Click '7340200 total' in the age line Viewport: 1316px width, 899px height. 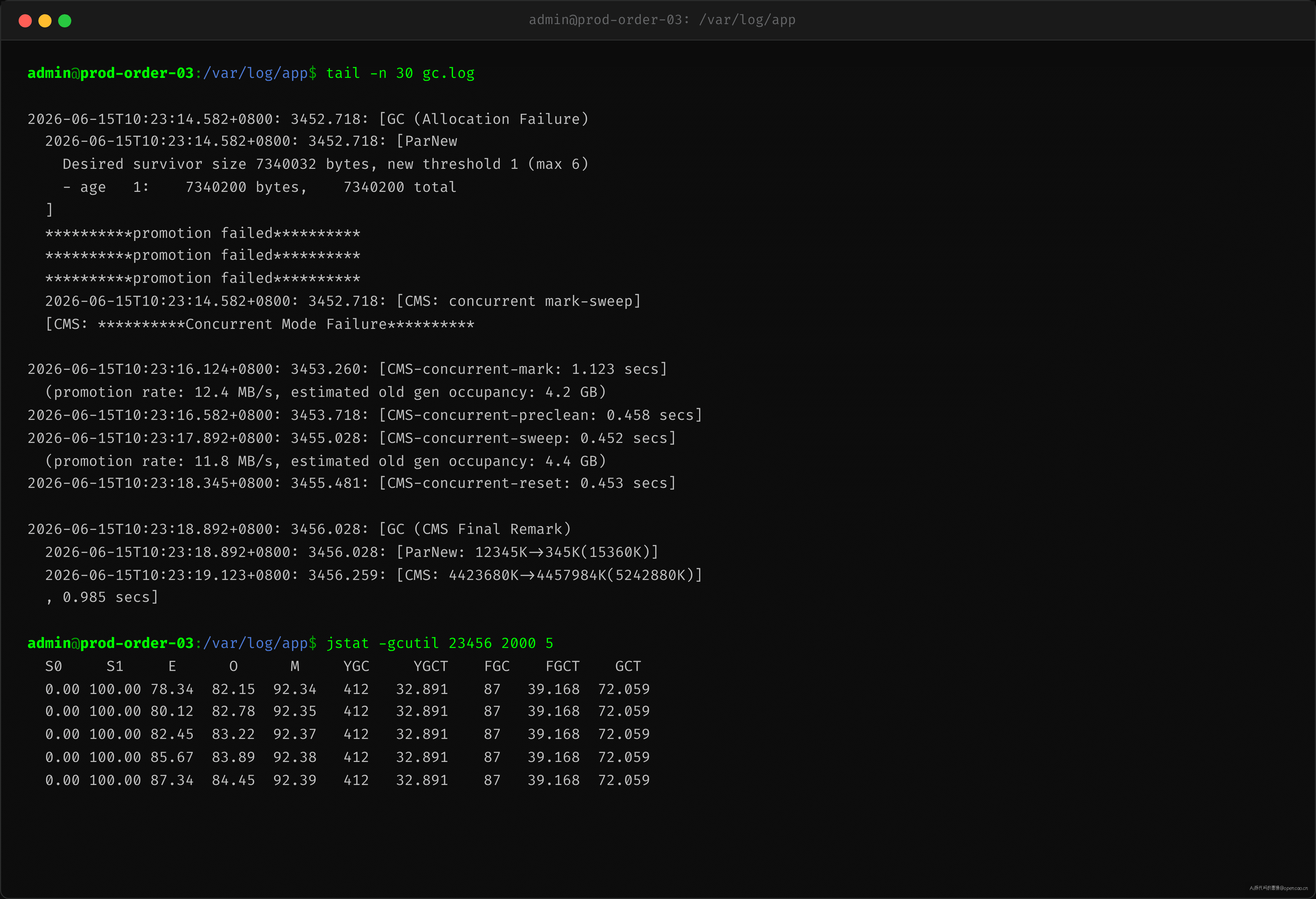tap(400, 187)
